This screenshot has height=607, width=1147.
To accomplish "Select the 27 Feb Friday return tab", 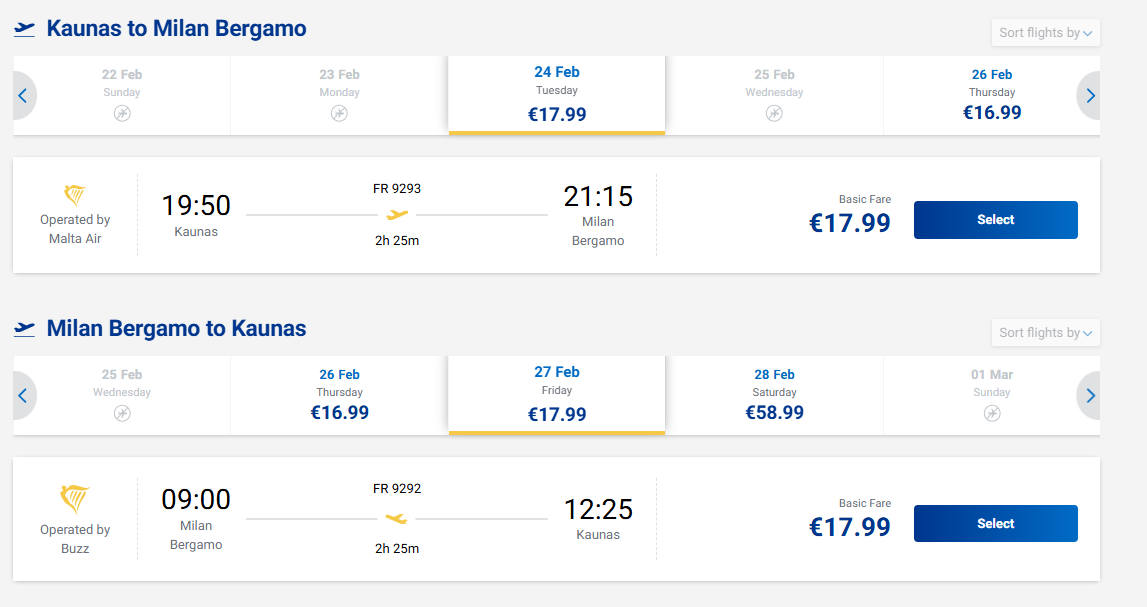I will coord(557,394).
